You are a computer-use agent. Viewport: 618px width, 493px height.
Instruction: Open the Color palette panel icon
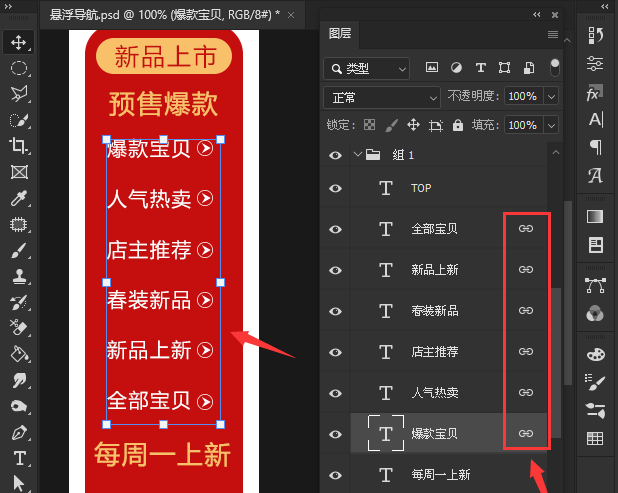coord(595,354)
